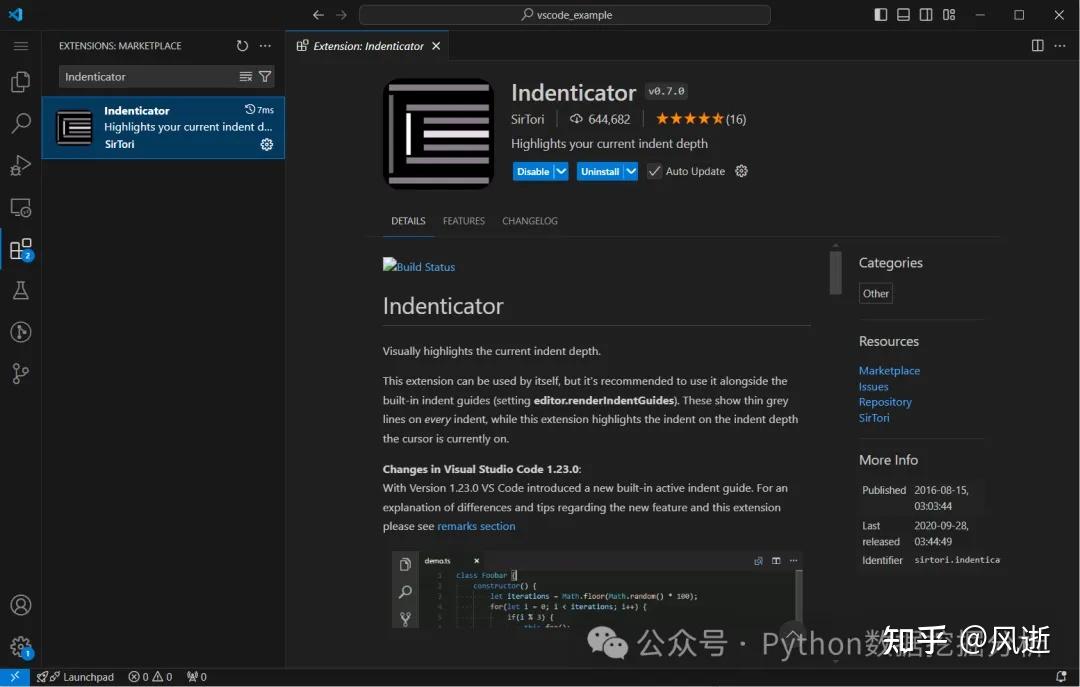This screenshot has height=687, width=1080.
Task: Open the Search view in activity bar
Action: (x=20, y=124)
